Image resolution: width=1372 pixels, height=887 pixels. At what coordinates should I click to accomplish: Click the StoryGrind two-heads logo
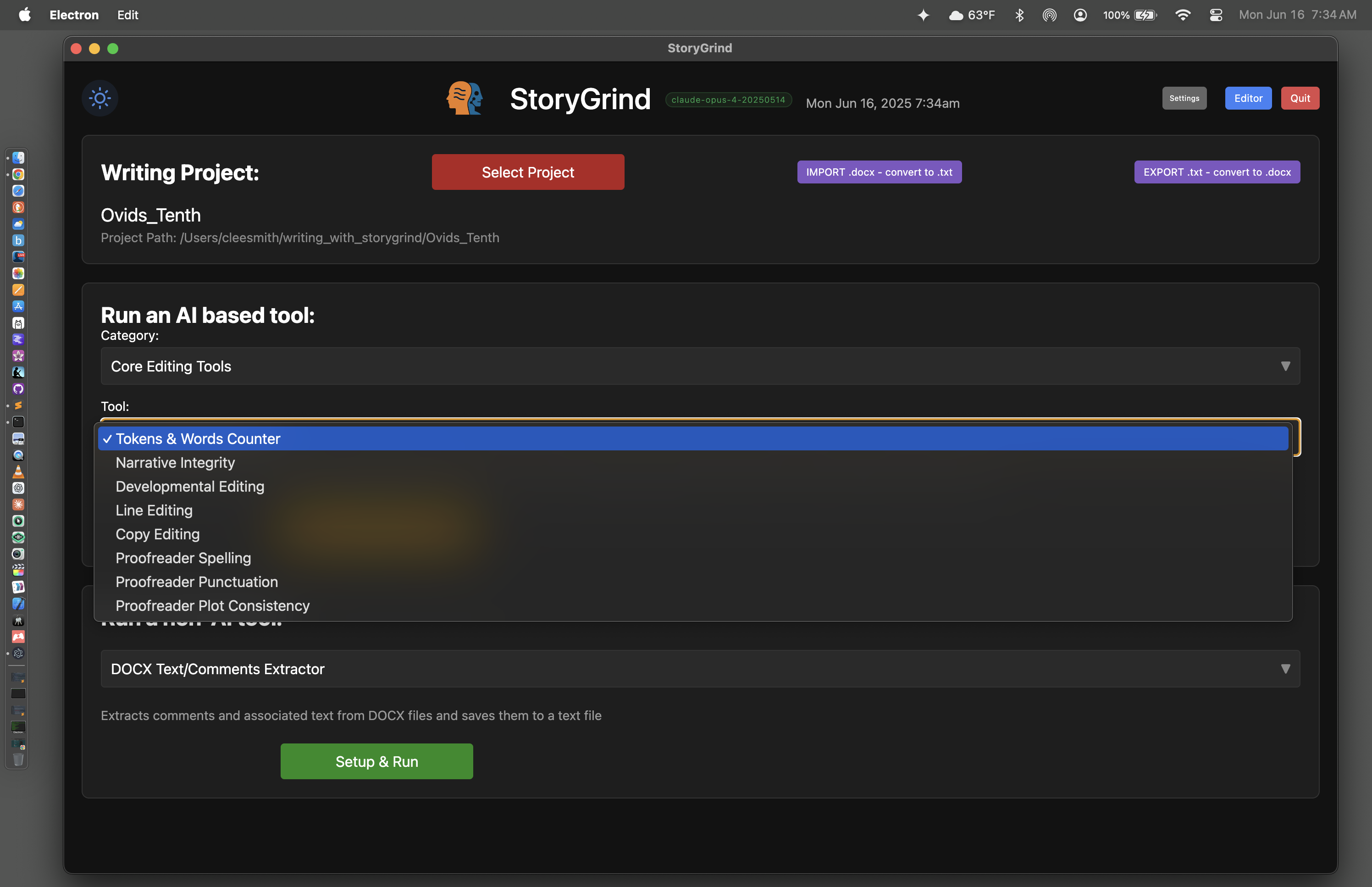[465, 98]
